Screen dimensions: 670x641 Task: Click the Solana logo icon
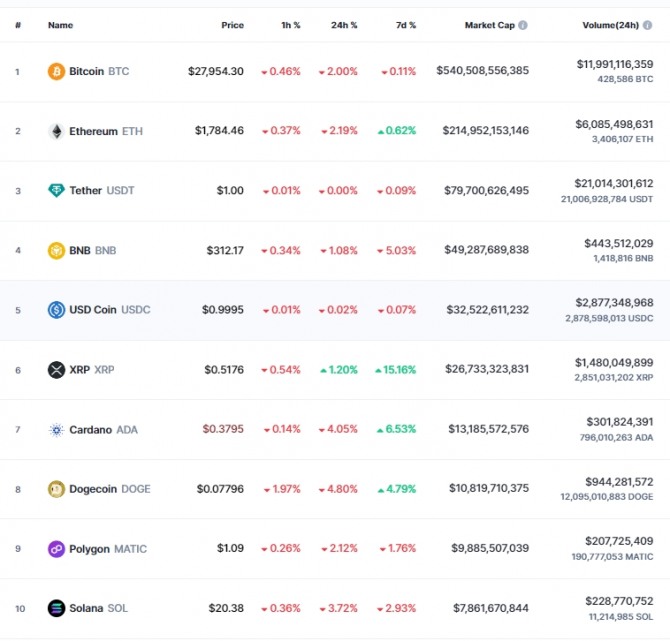[x=56, y=608]
